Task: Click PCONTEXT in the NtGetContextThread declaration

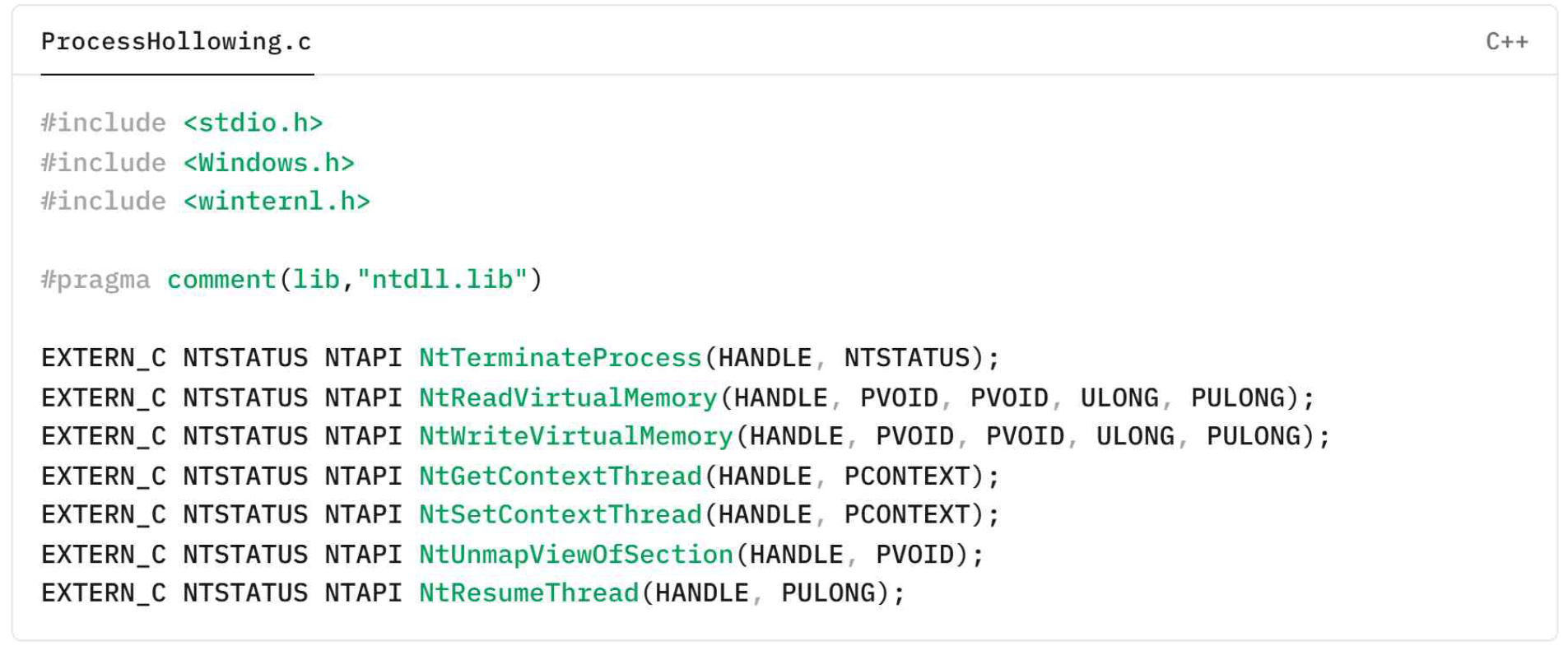Action: [907, 476]
